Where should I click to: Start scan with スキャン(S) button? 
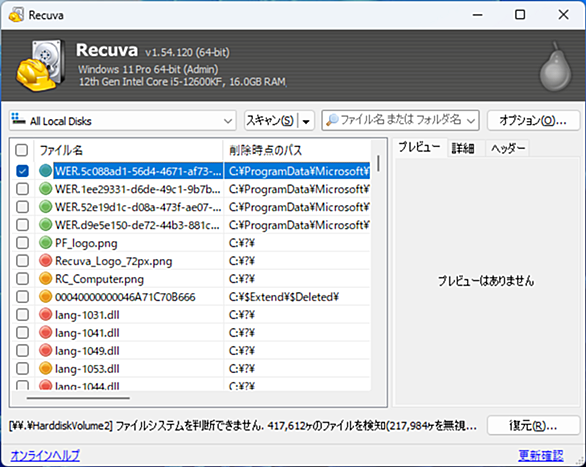pyautogui.click(x=271, y=121)
